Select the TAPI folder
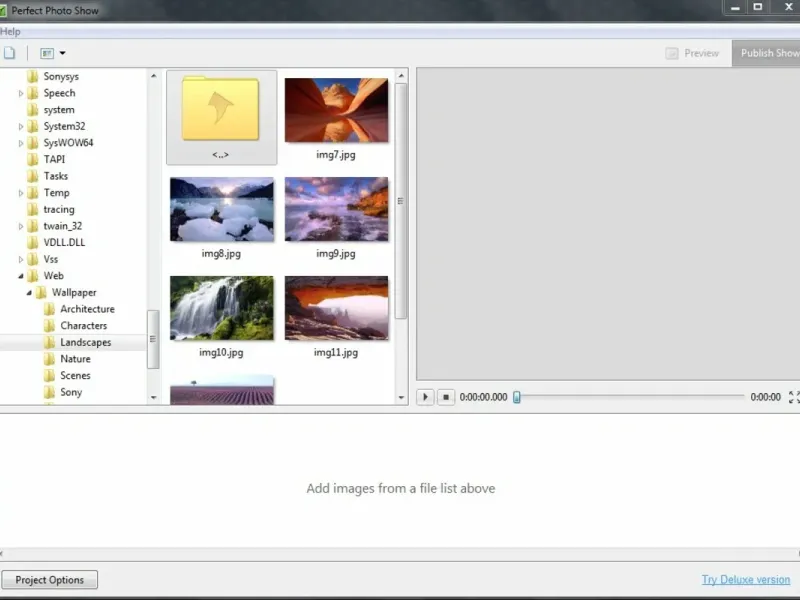Image resolution: width=800 pixels, height=600 pixels. point(54,159)
